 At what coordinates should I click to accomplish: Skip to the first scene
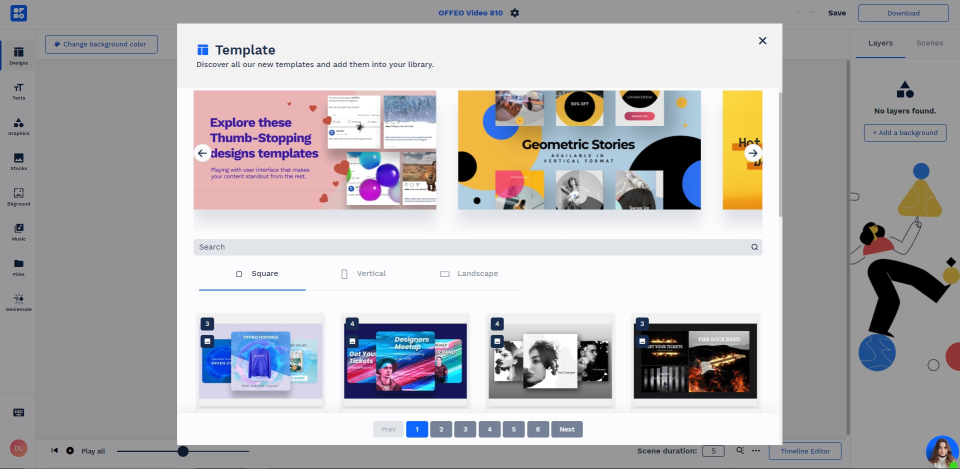click(54, 451)
